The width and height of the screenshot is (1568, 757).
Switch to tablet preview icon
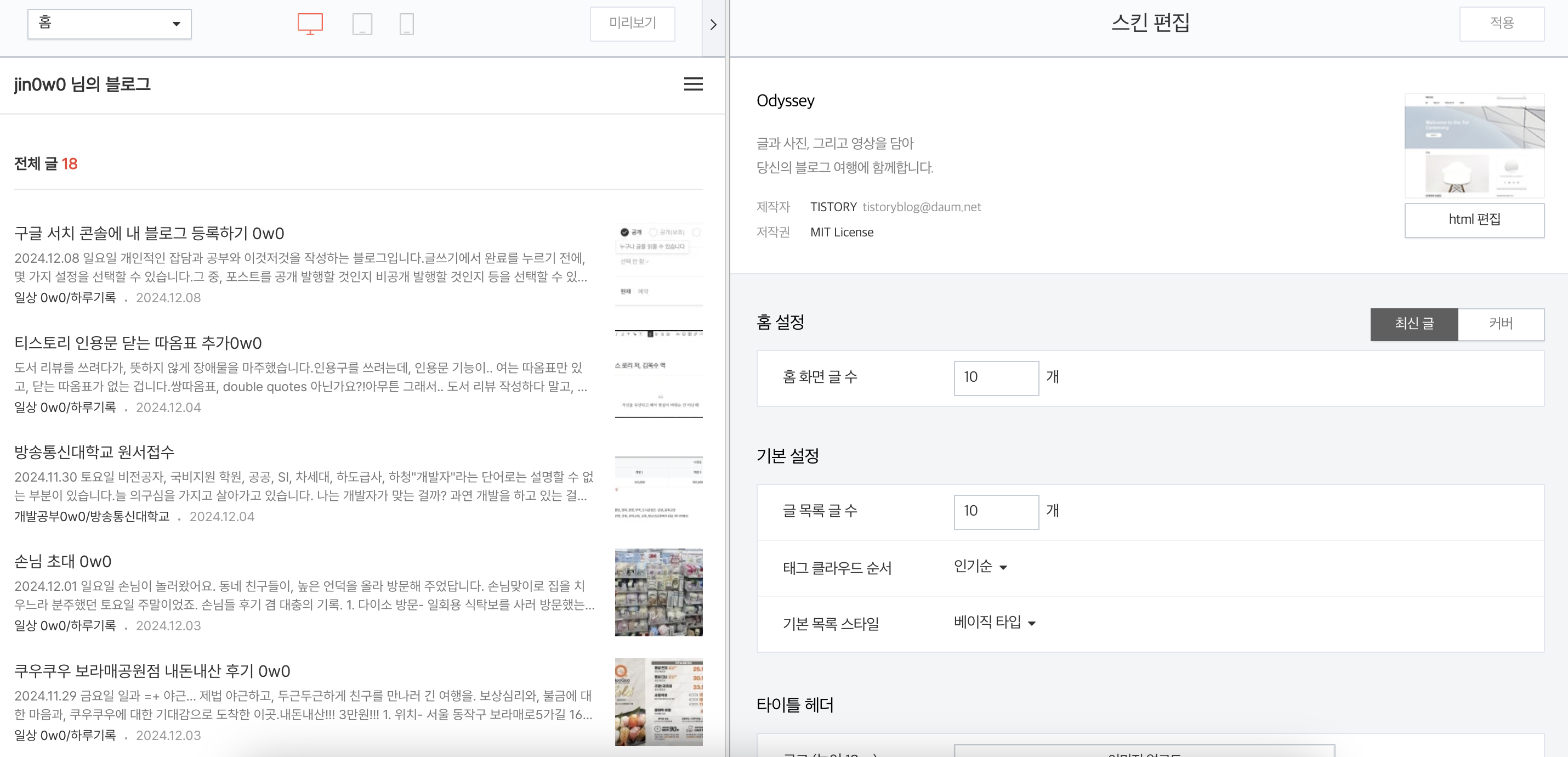362,24
